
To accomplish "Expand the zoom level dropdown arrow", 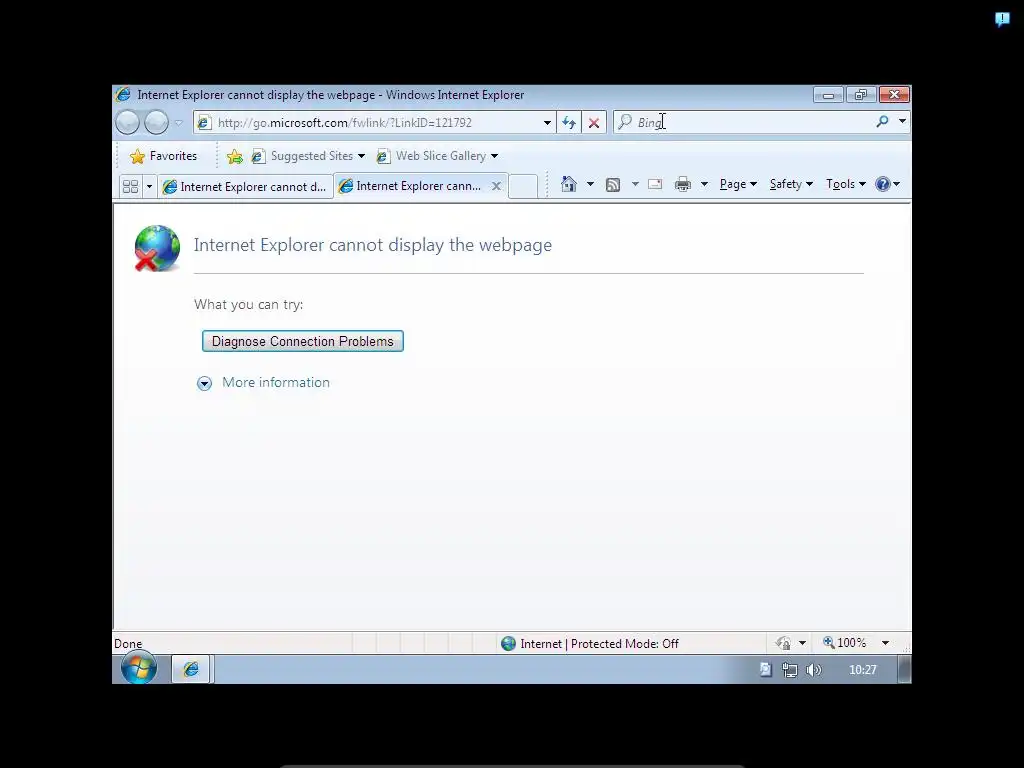I will tap(886, 643).
